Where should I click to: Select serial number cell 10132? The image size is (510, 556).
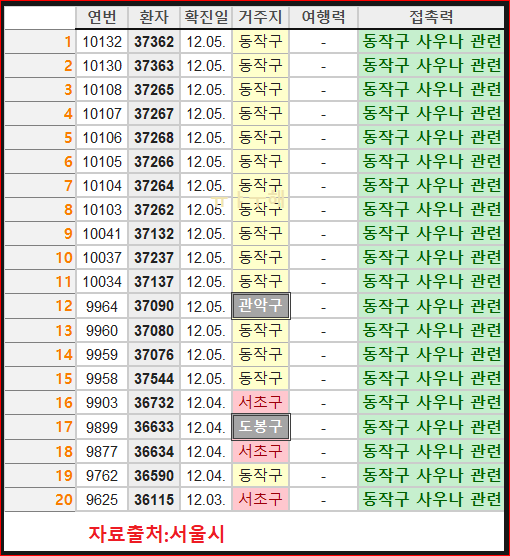(102, 42)
